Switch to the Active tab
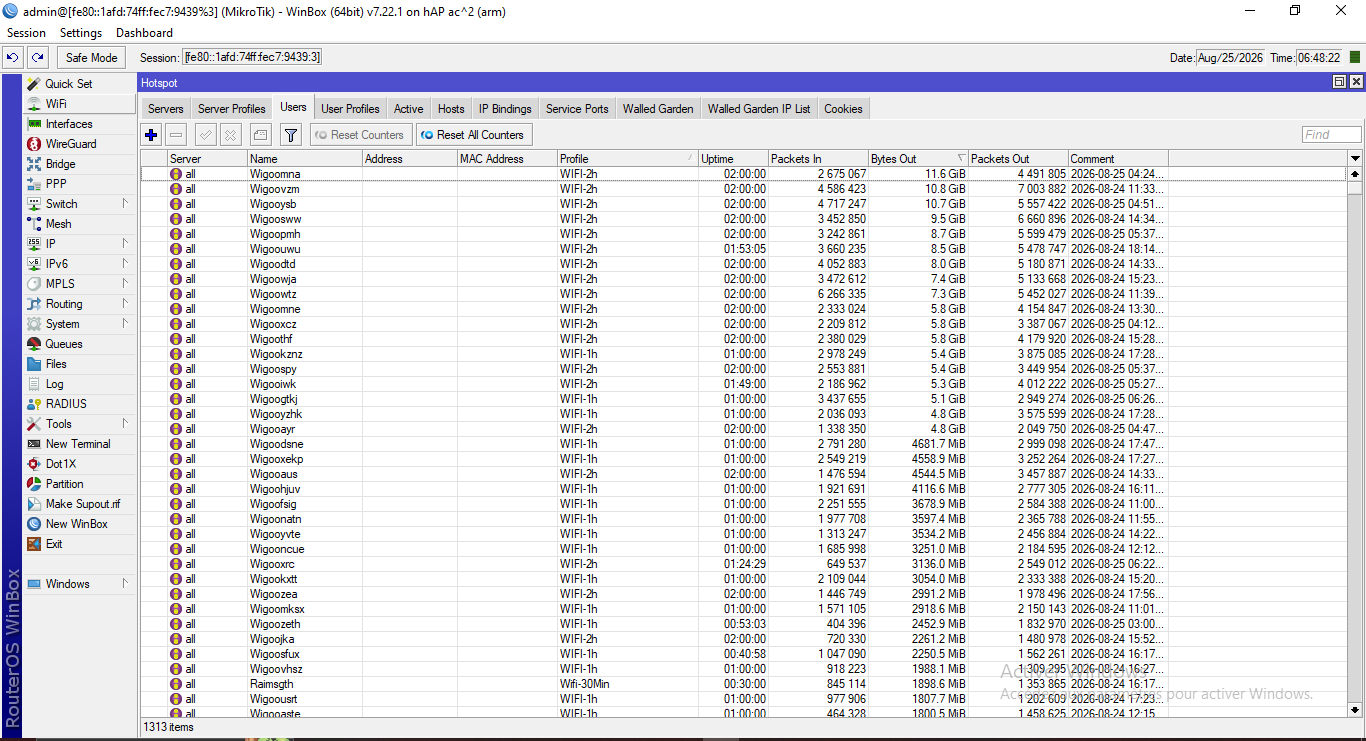 pos(409,109)
